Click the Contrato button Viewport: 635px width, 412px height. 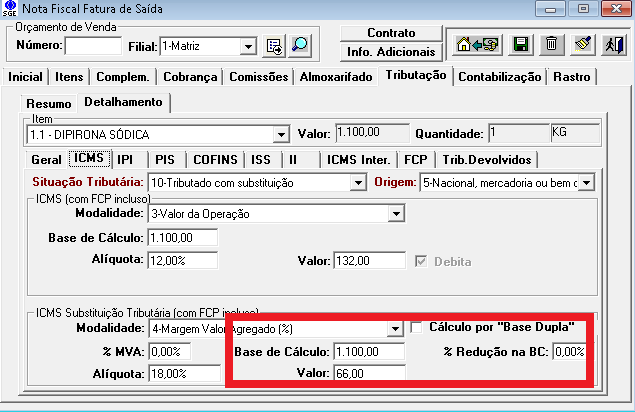click(x=391, y=33)
